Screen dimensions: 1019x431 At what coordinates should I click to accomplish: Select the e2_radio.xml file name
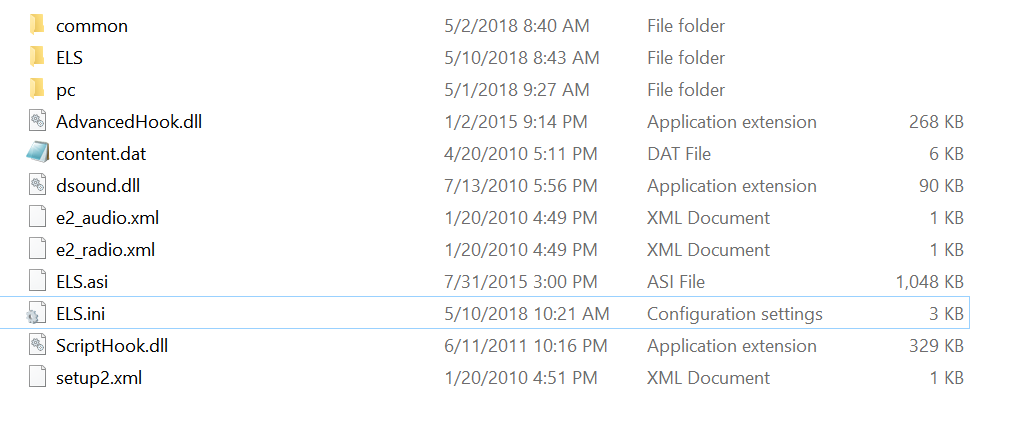point(106,250)
